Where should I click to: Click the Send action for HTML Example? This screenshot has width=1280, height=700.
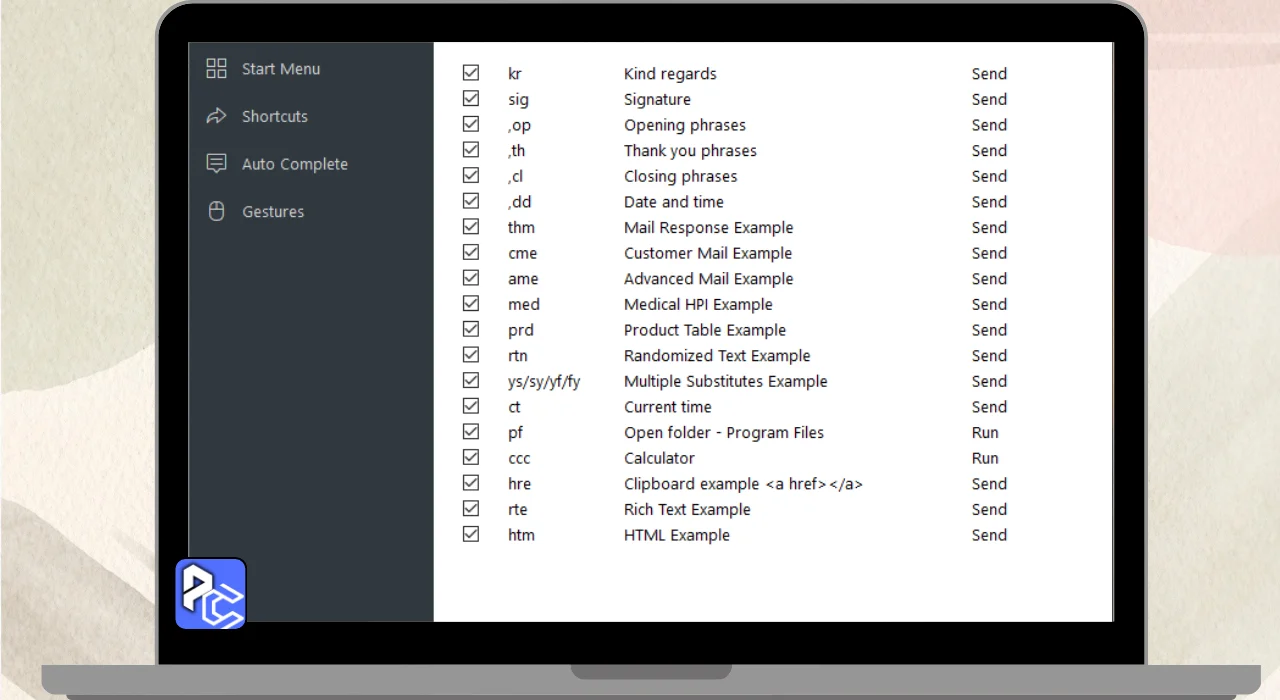989,536
